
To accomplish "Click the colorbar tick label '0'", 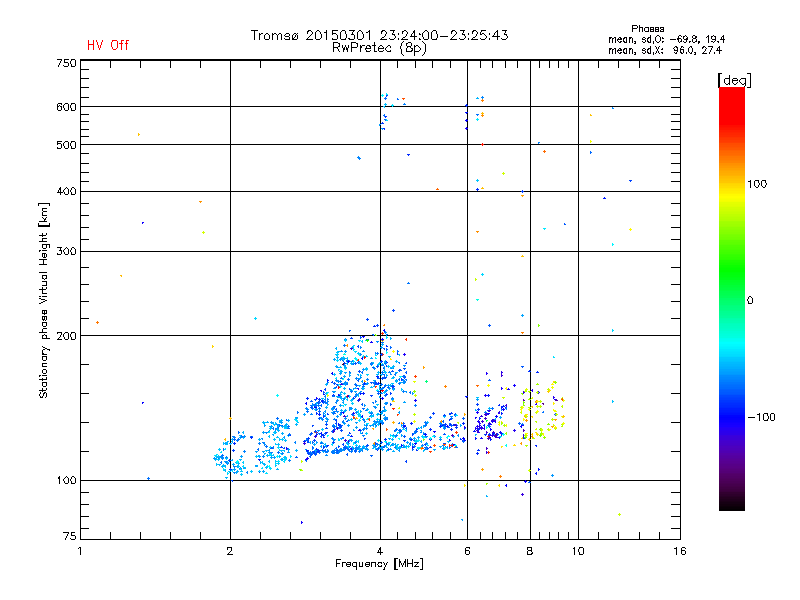I will click(750, 301).
